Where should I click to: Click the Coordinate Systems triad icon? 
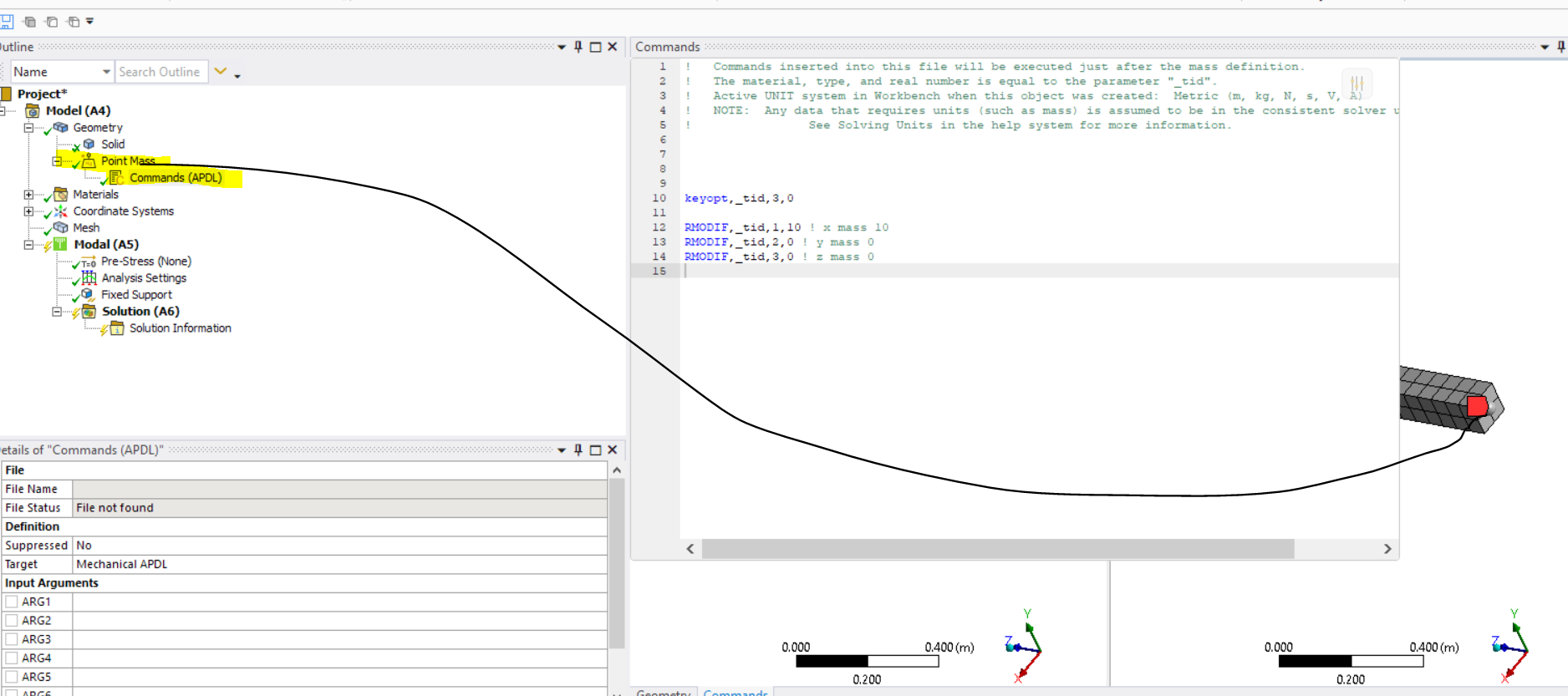point(60,211)
